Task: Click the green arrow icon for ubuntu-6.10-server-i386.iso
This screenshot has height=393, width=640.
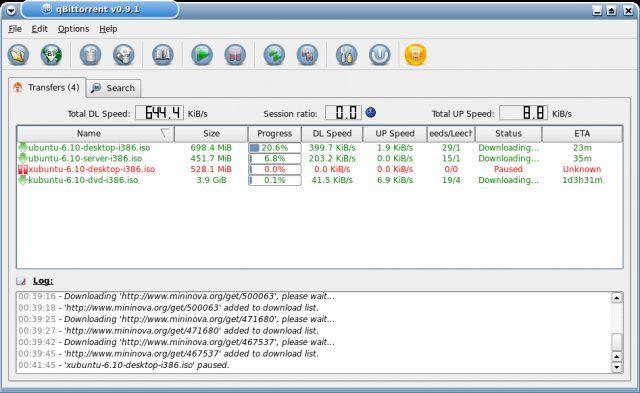Action: [23, 158]
